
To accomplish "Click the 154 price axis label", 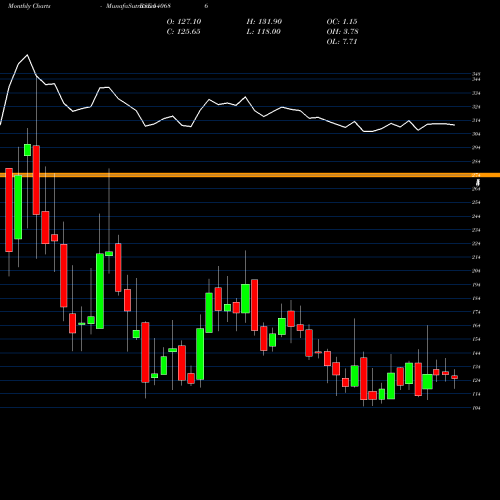I will [x=476, y=339].
